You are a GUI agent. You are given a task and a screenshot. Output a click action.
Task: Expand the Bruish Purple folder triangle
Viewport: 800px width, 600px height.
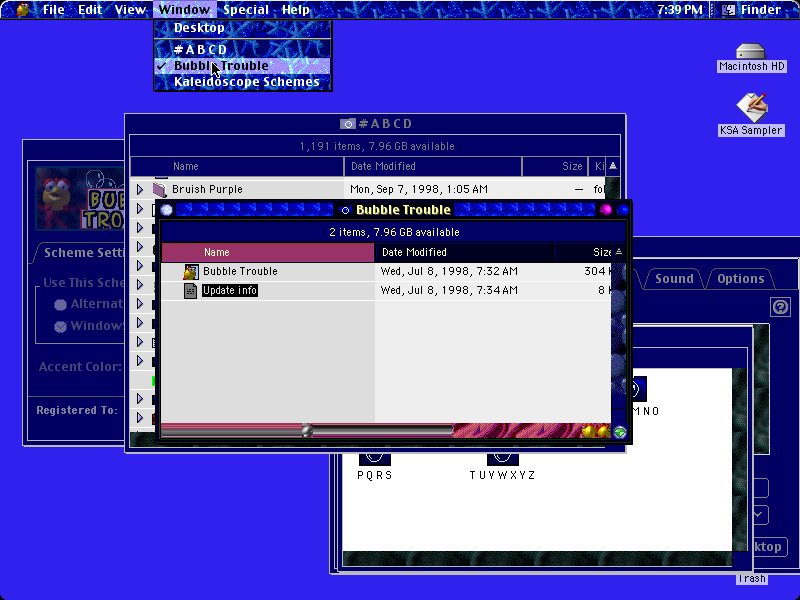tap(140, 190)
